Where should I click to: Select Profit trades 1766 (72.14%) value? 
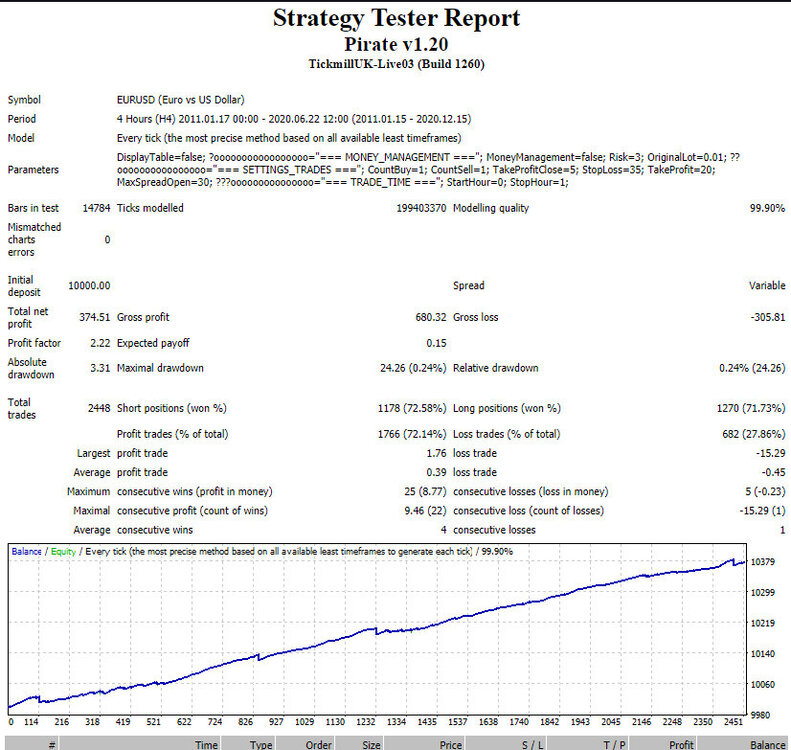click(412, 434)
